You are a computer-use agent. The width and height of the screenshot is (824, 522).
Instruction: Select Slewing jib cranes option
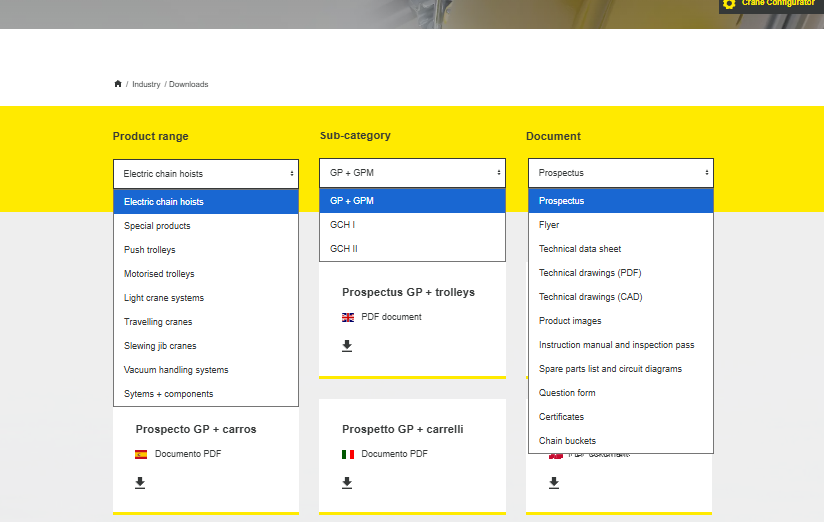point(160,346)
